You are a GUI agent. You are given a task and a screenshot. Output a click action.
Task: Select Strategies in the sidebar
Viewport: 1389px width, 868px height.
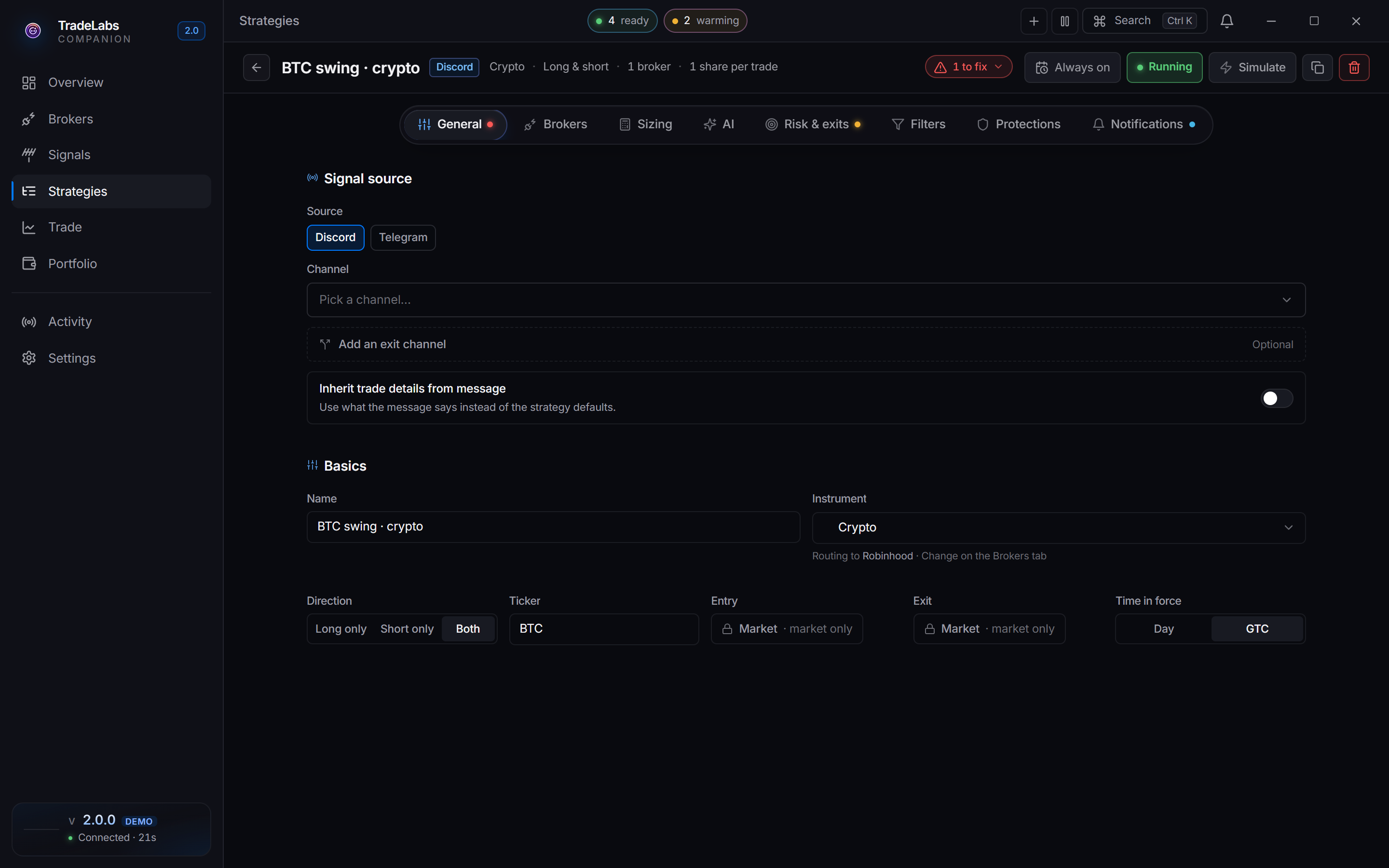[111, 191]
